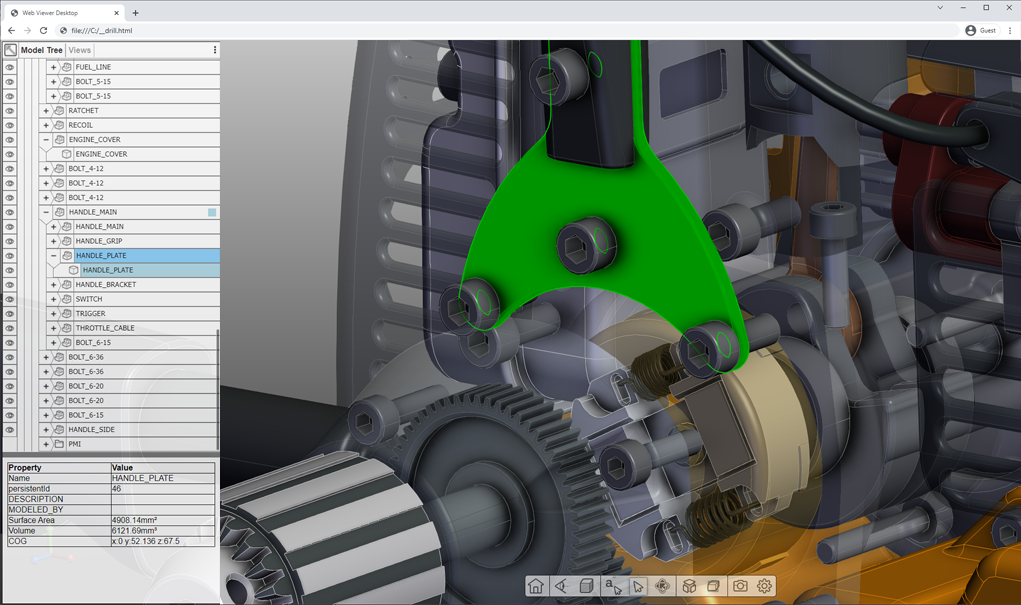This screenshot has width=1021, height=605.
Task: Open the model tree three-dot options menu
Action: (214, 50)
